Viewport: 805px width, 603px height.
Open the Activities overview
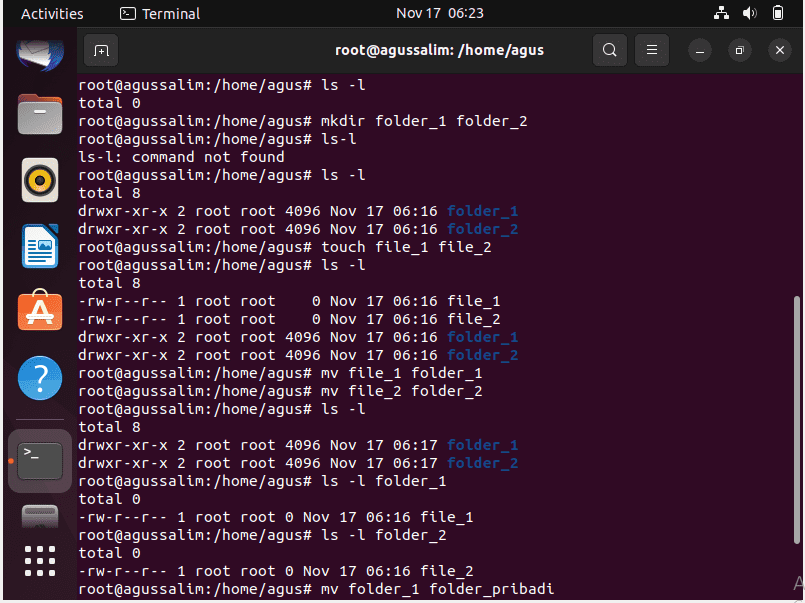pyautogui.click(x=52, y=14)
